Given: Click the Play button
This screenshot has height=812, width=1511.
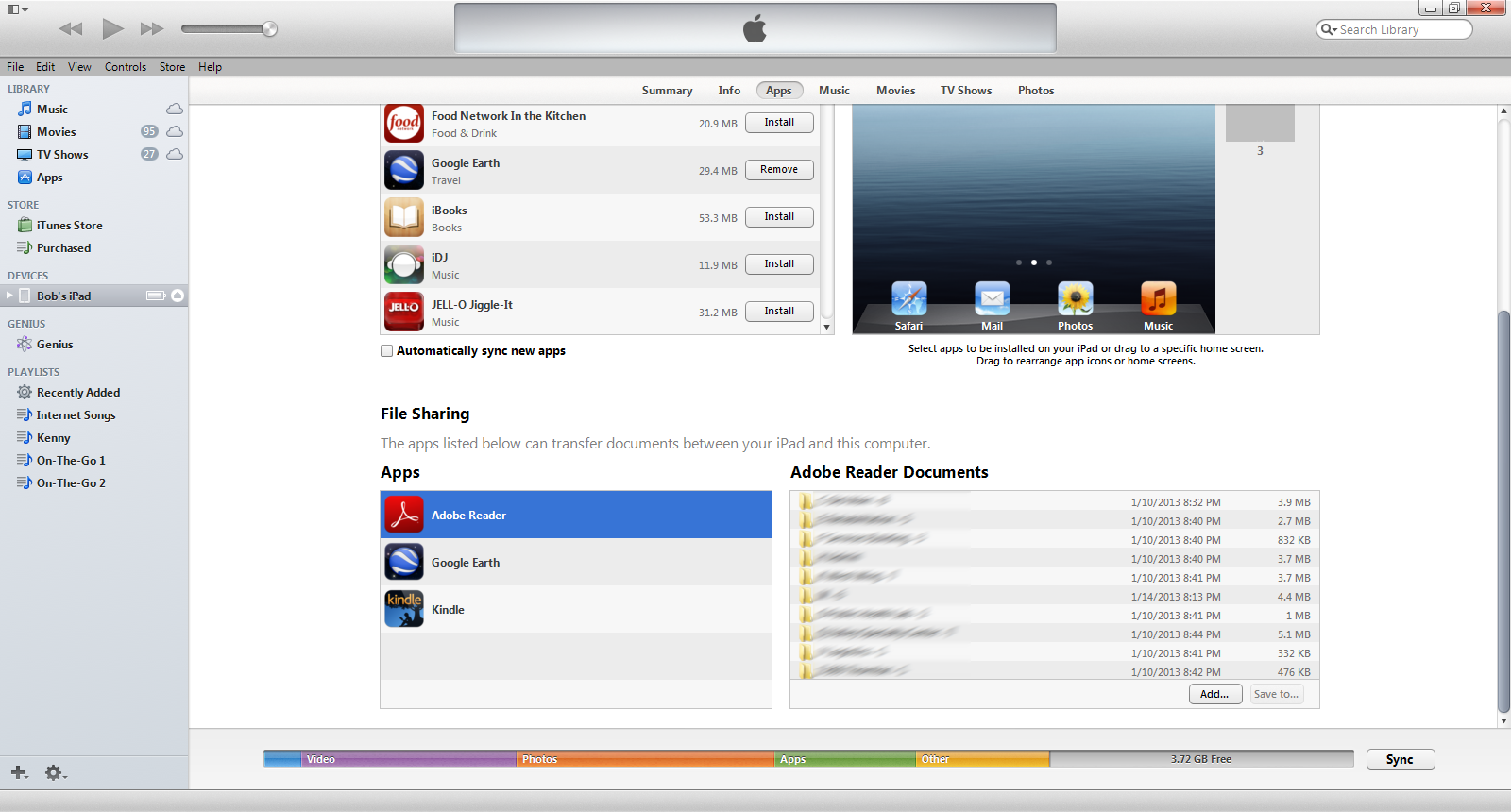Looking at the screenshot, I should [x=112, y=28].
